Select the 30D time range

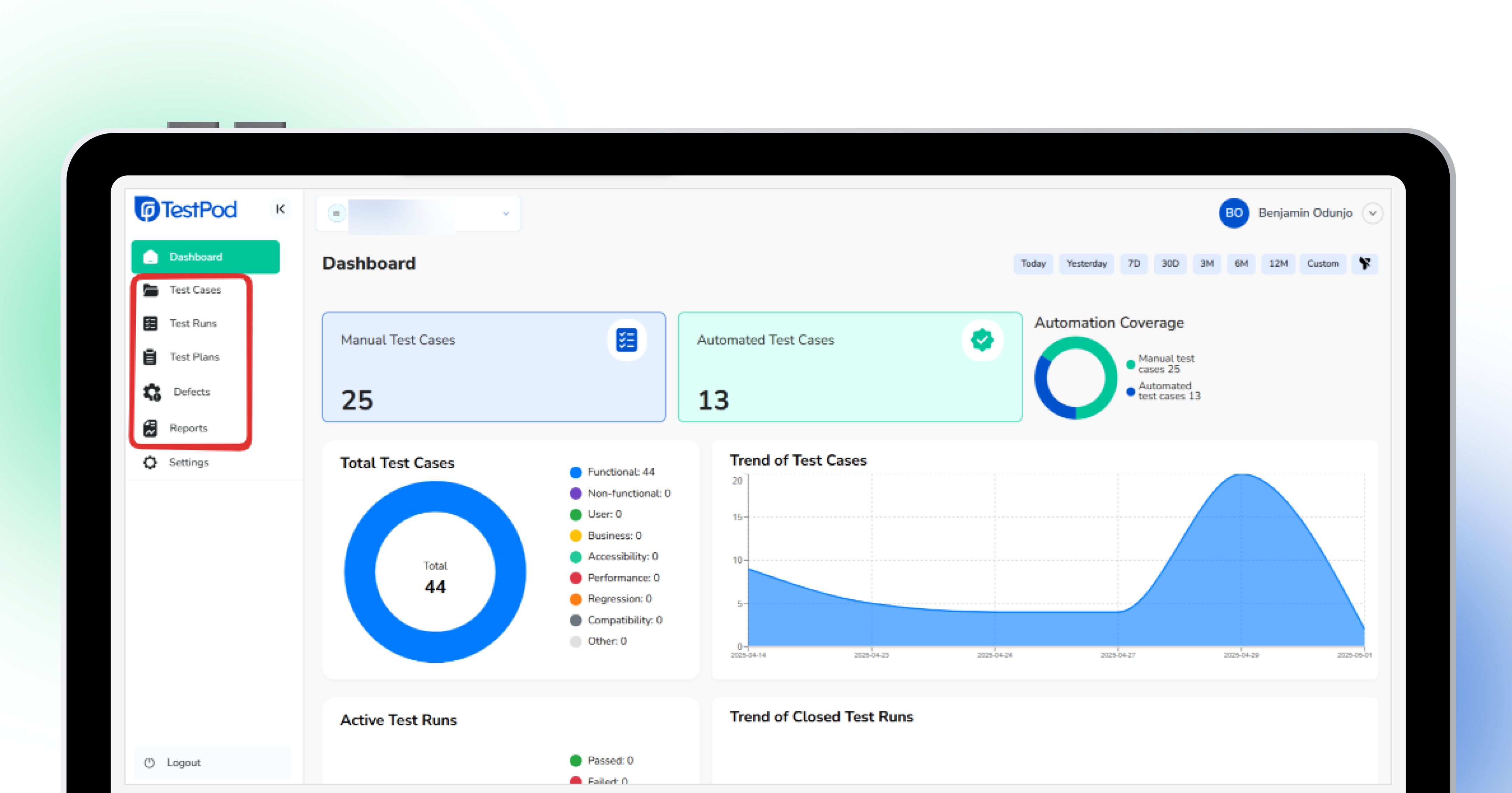(x=1170, y=264)
